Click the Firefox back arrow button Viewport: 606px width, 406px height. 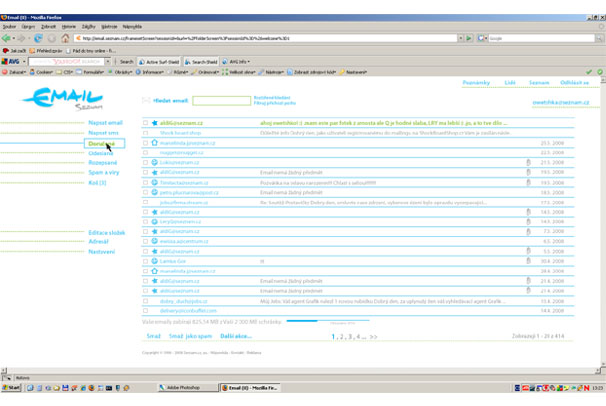pyautogui.click(x=8, y=38)
